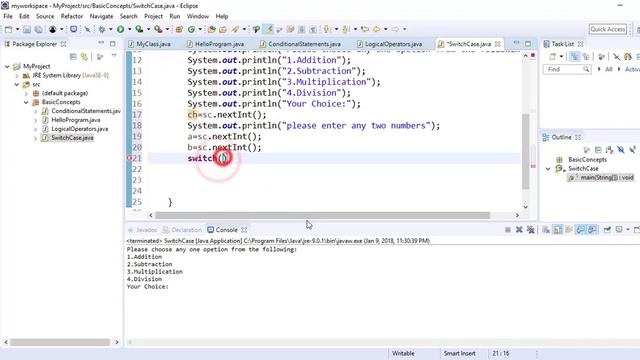The height and width of the screenshot is (360, 640).
Task: Click Remove Launch icon in Console
Action: coord(519,230)
